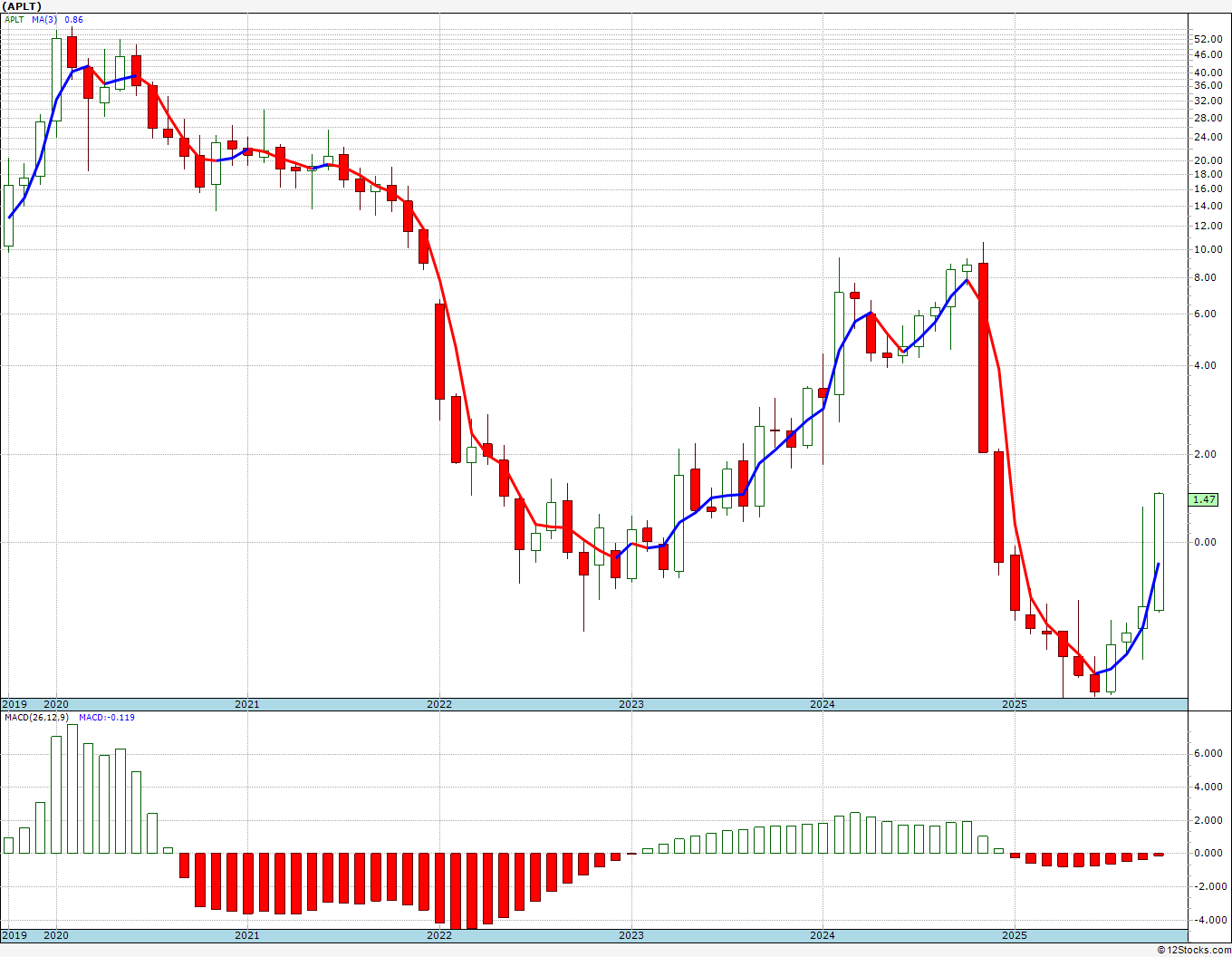This screenshot has width=1232, height=957.
Task: Click the 10.00 price axis label
Action: 1208,249
